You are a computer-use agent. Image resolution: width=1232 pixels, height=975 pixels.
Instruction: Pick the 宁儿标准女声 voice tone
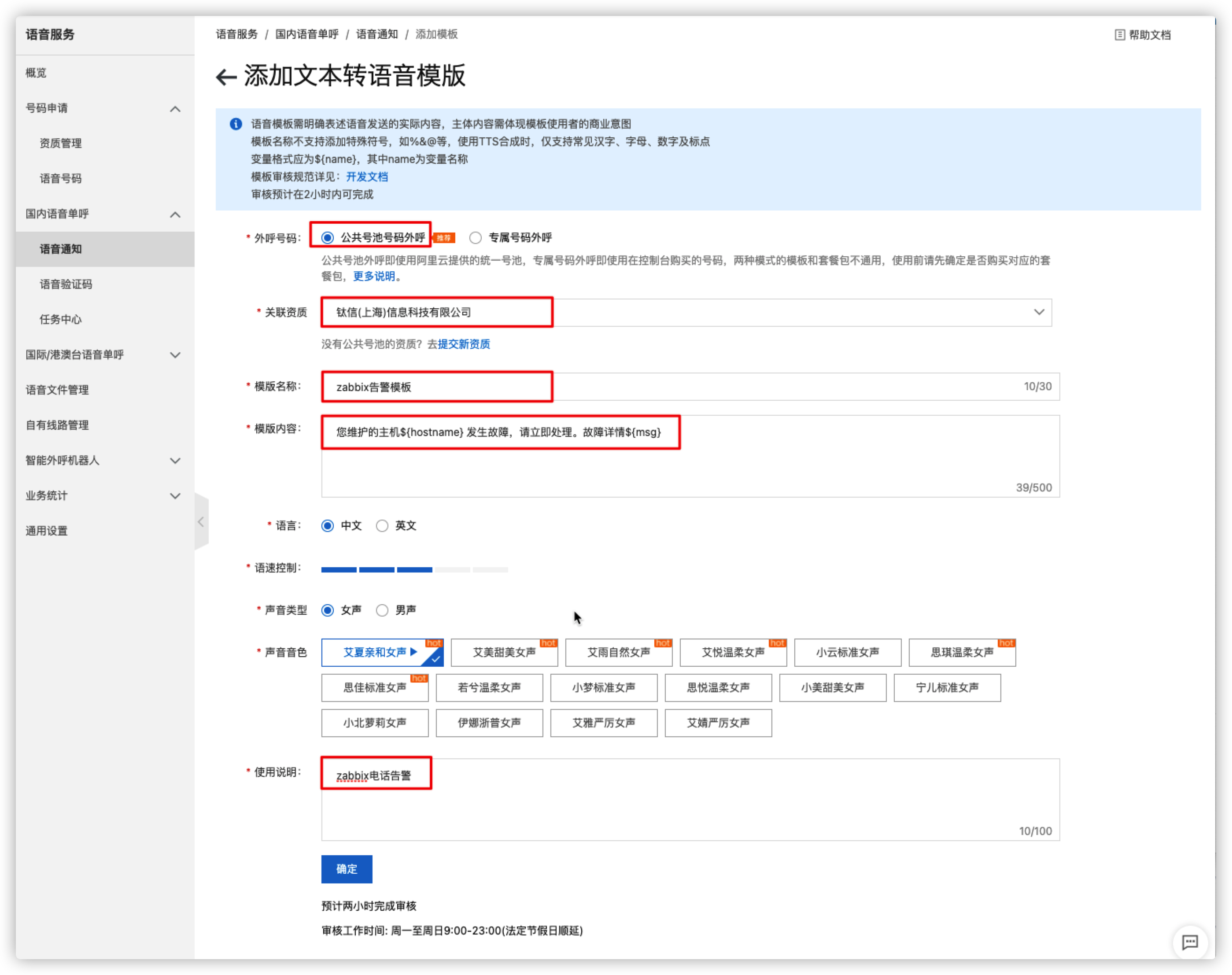tap(948, 688)
